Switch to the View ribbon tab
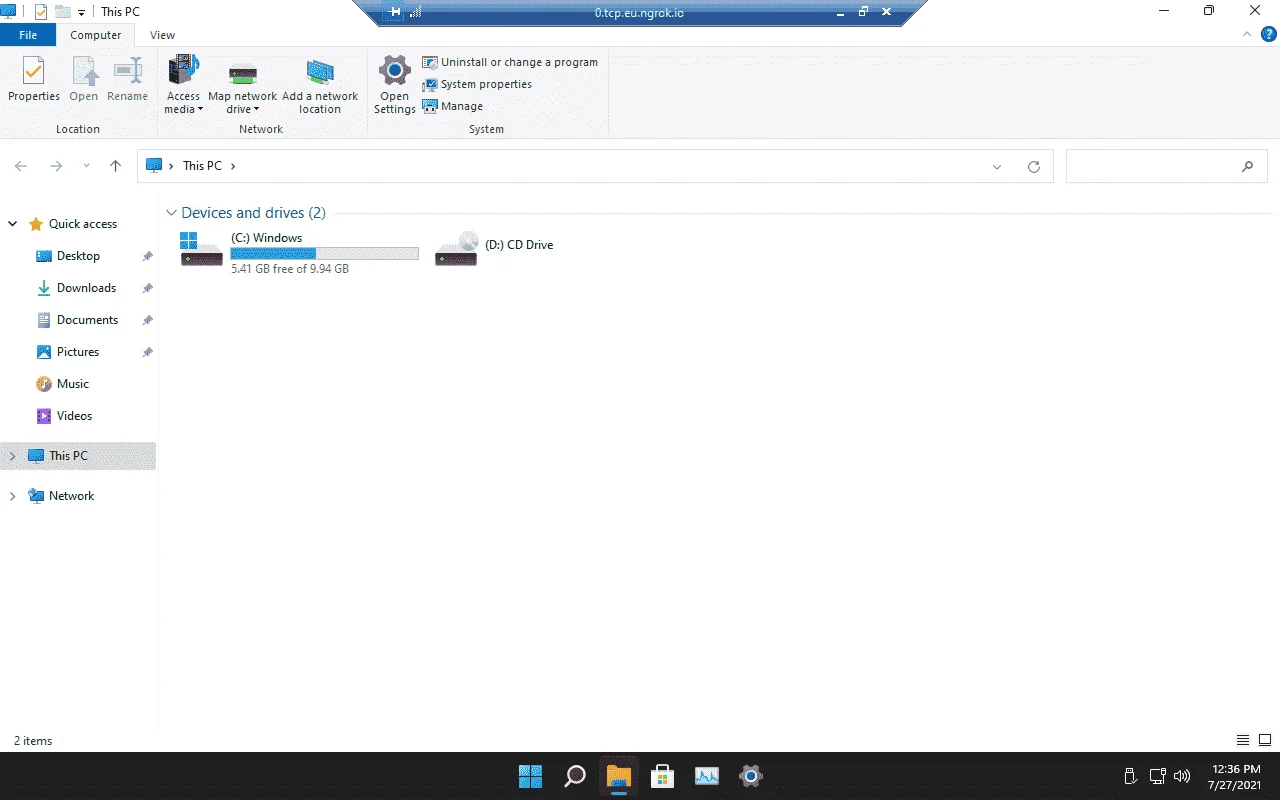Screen dimensions: 1280x800 pos(163,35)
